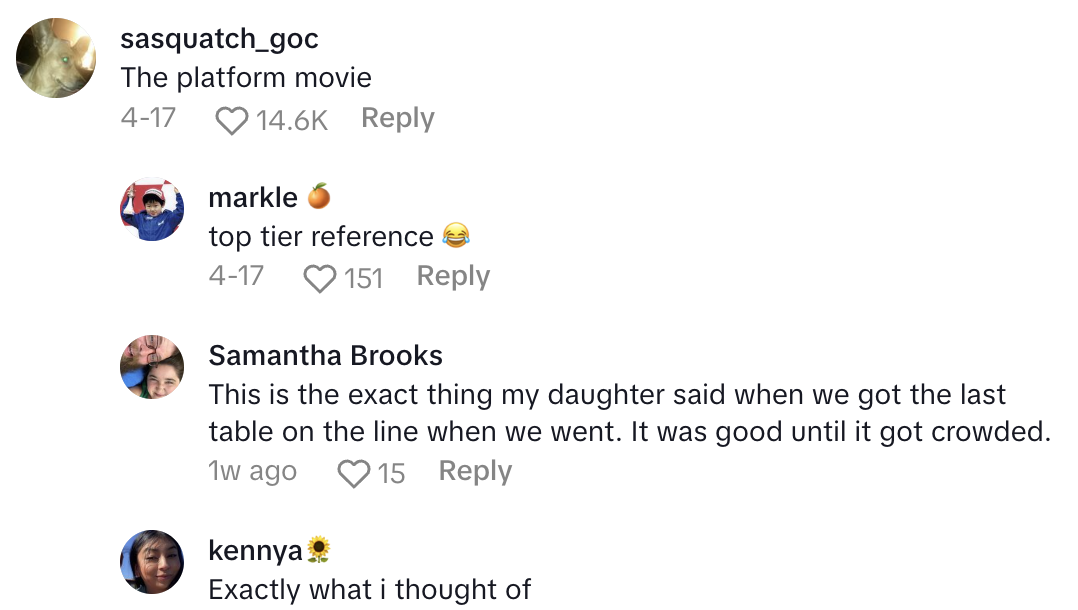Viewport: 1078px width, 610px height.
Task: Like sasquatch_goc's comment with heart icon
Action: [232, 121]
